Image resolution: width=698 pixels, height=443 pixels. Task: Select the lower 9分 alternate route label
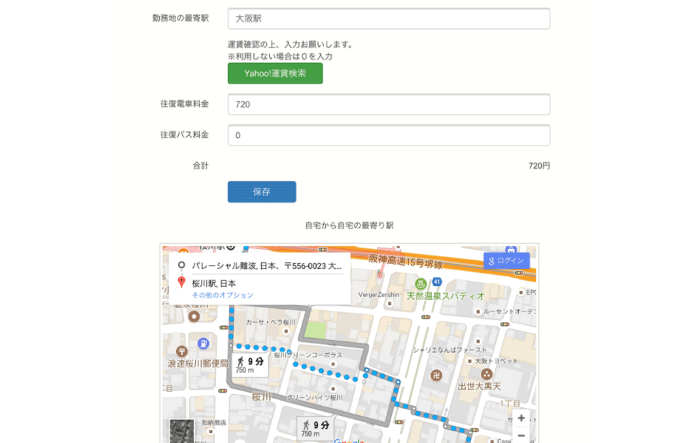[x=315, y=428]
